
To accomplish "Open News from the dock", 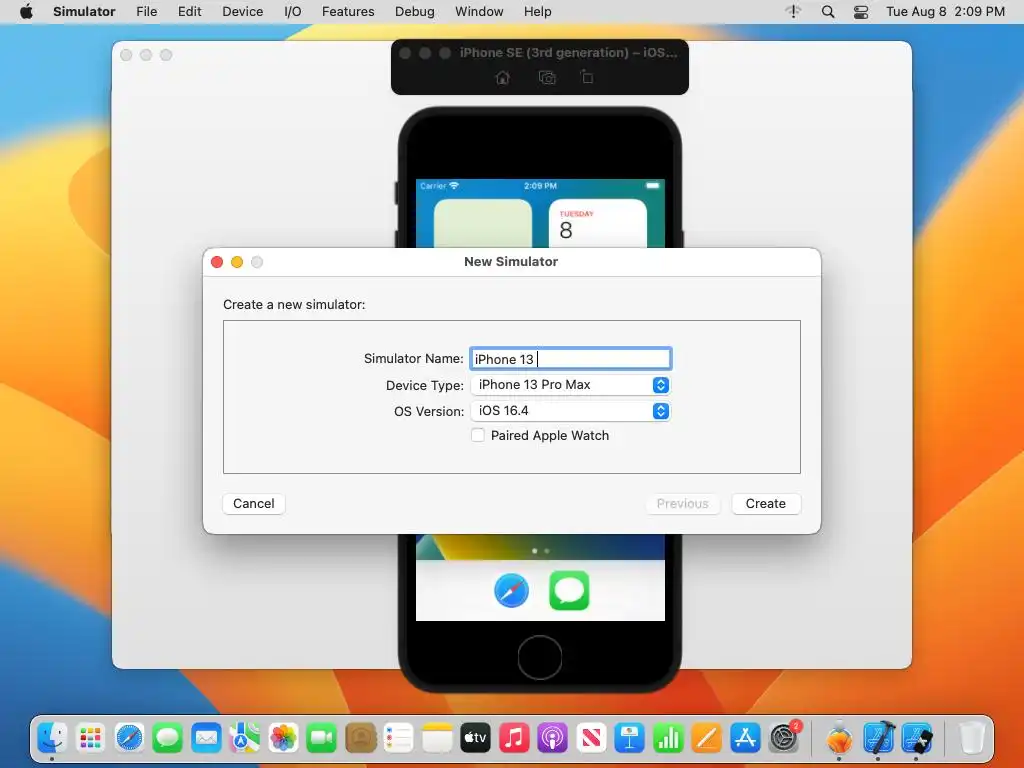I will 591,739.
